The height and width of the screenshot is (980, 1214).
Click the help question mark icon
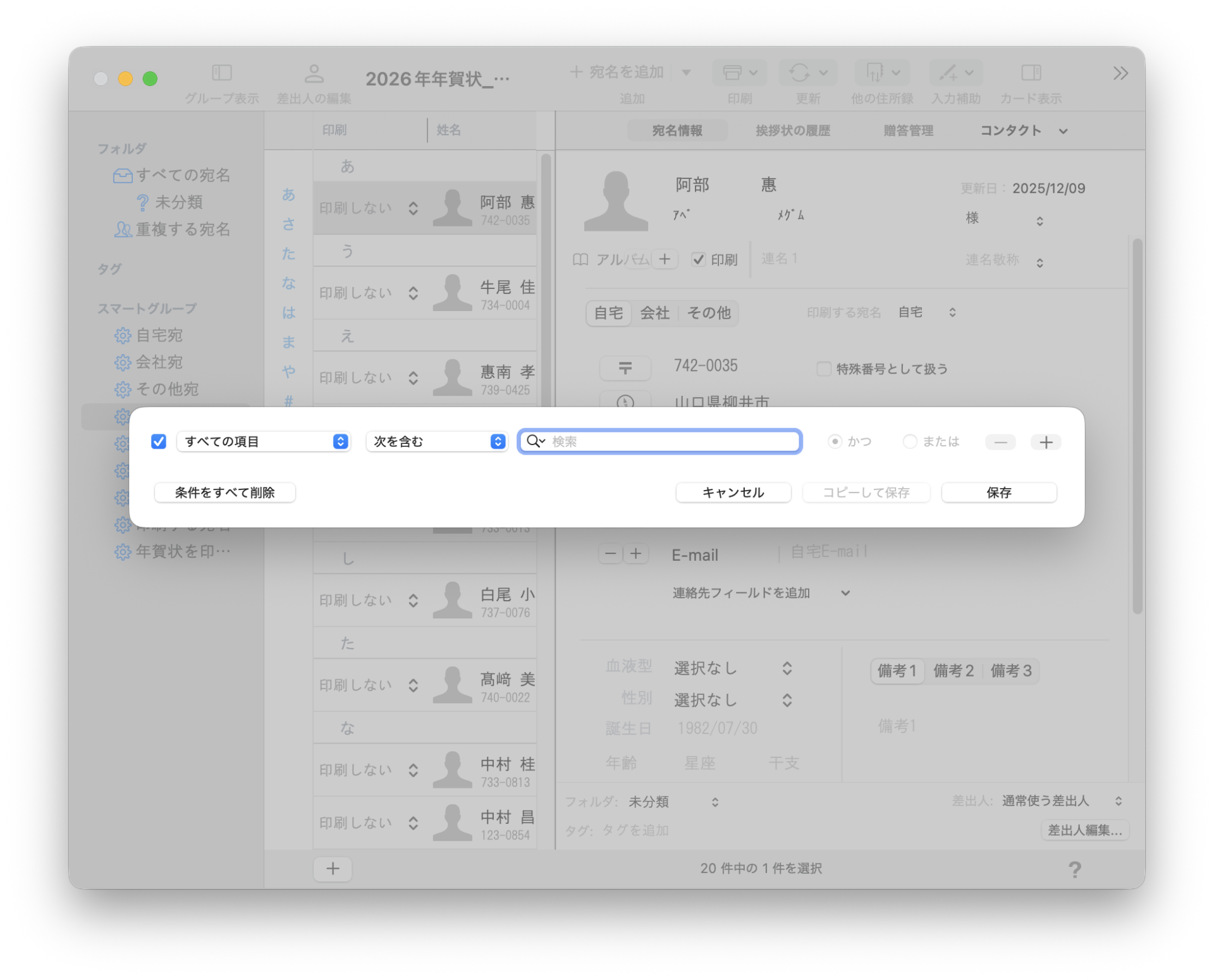(x=1074, y=869)
